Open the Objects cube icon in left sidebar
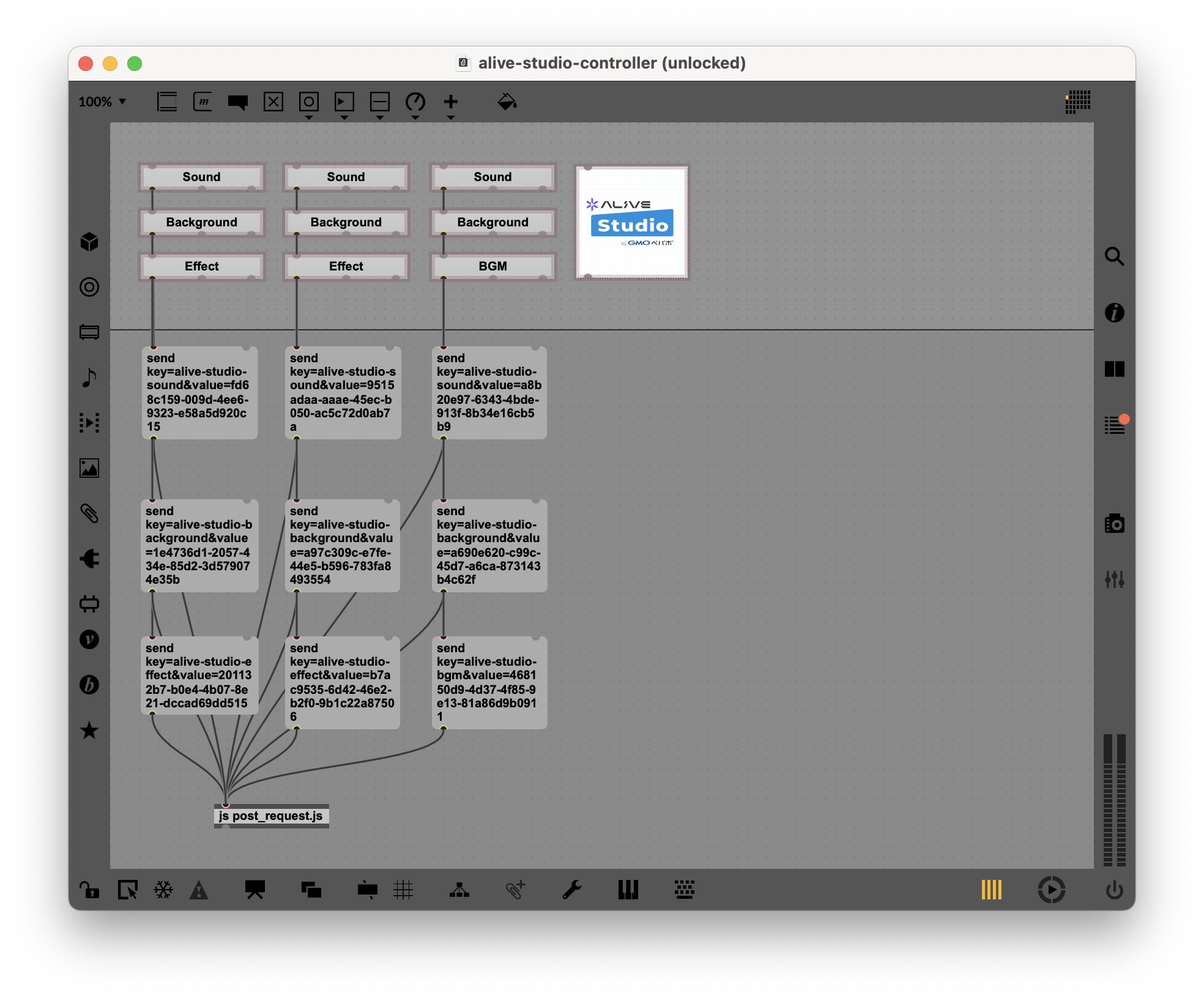The image size is (1204, 1001). pos(89,242)
